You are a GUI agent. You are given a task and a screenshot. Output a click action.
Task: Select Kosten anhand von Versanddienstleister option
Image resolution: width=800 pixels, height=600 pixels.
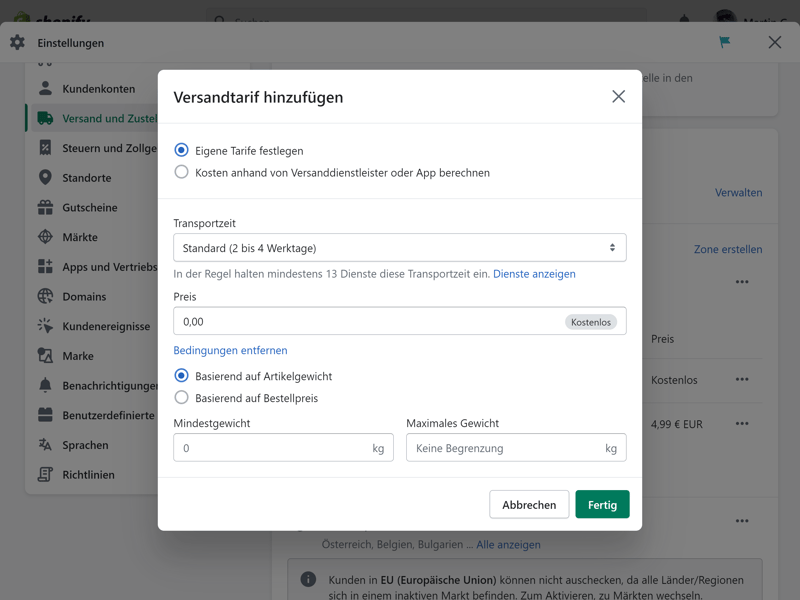click(181, 172)
